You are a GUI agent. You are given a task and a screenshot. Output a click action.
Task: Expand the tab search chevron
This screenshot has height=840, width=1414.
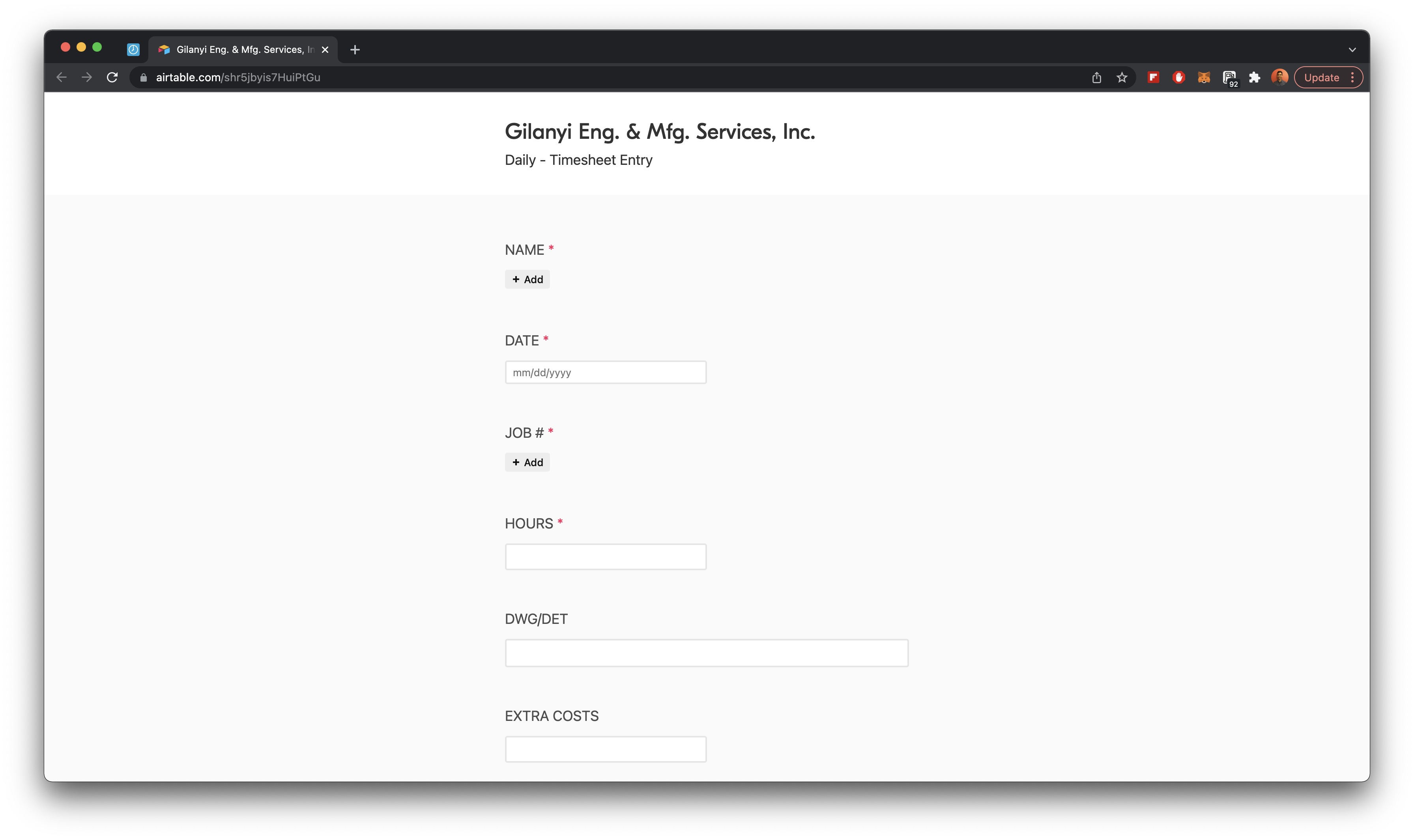1352,50
